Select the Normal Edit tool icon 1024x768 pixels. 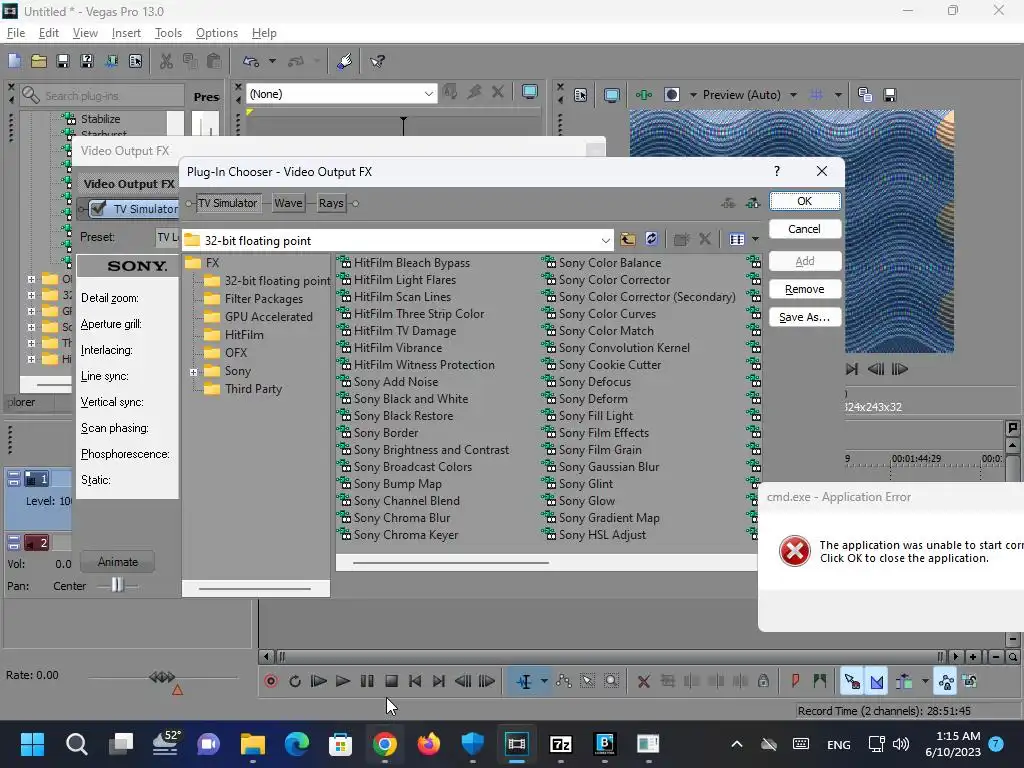click(x=524, y=681)
